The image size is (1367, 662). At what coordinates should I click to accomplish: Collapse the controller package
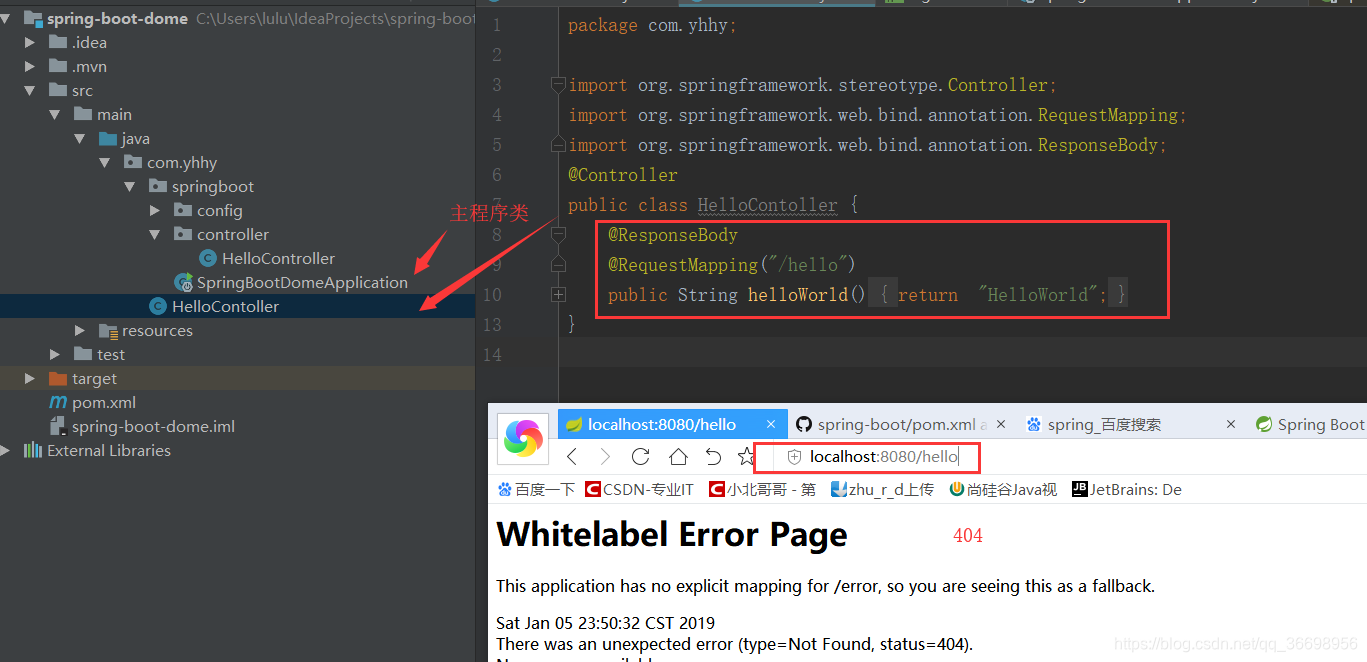point(155,235)
